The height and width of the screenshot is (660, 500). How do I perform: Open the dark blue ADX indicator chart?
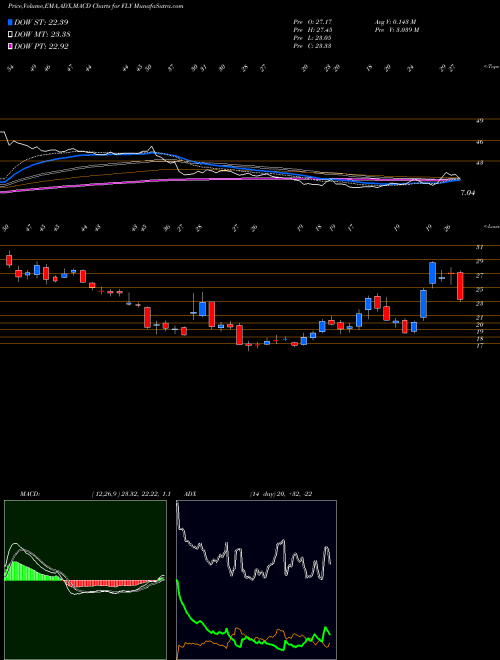click(256, 580)
